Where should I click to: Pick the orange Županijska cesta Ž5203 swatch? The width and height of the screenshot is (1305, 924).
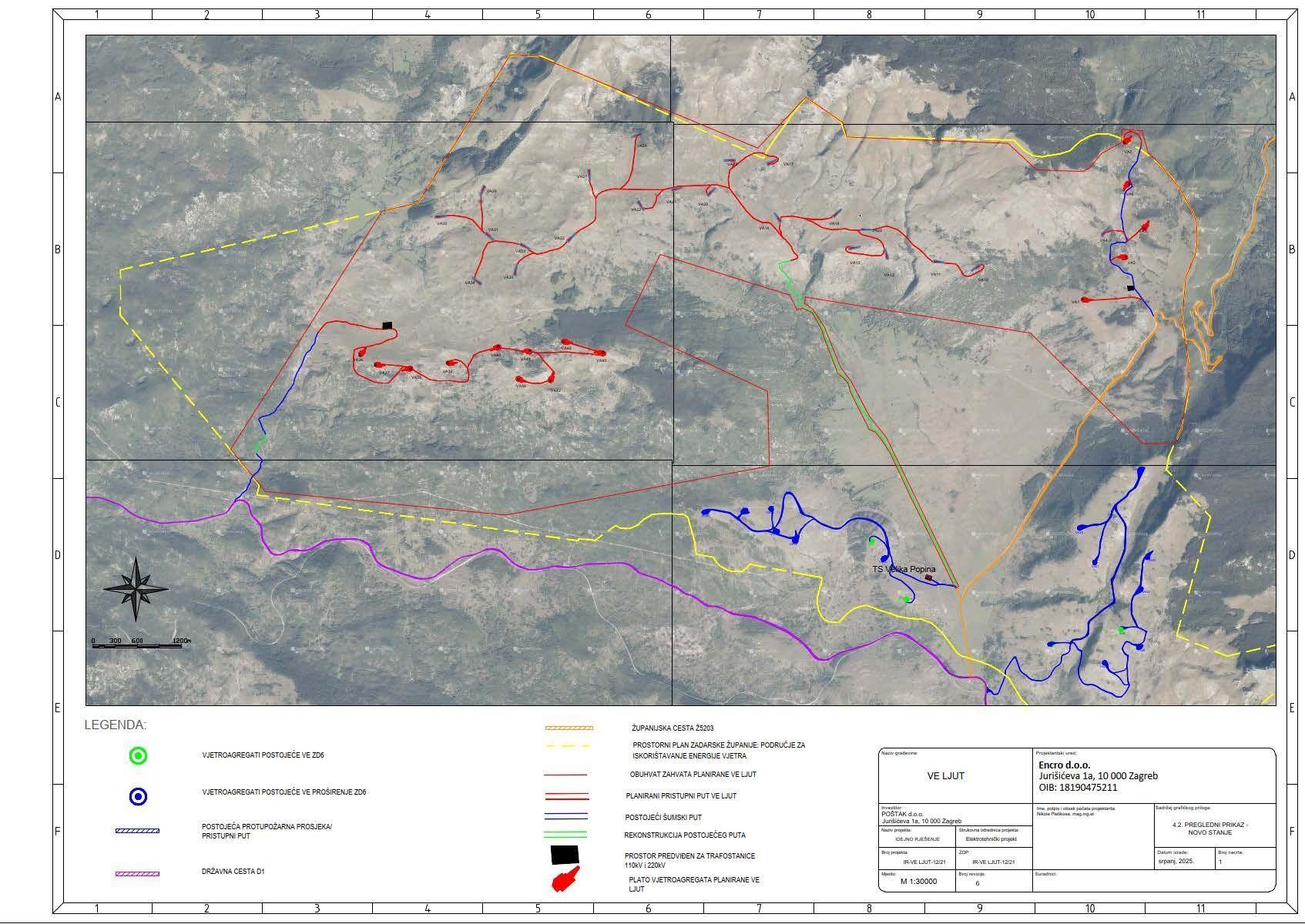point(569,728)
